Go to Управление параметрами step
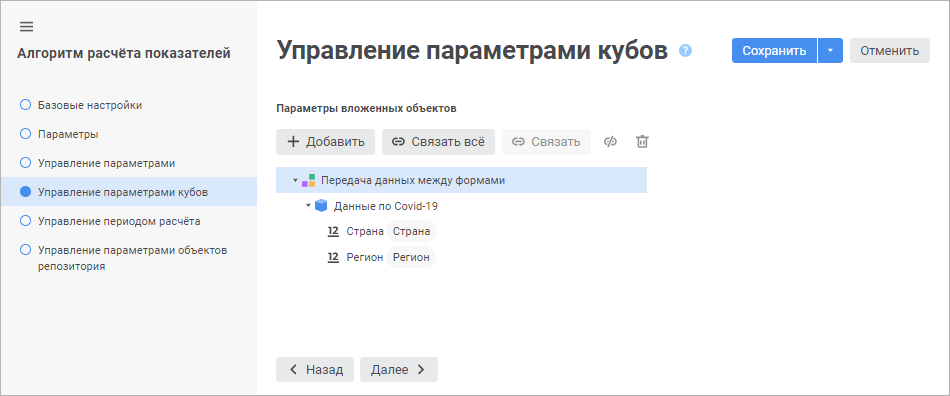The height and width of the screenshot is (396, 950). [x=107, y=163]
